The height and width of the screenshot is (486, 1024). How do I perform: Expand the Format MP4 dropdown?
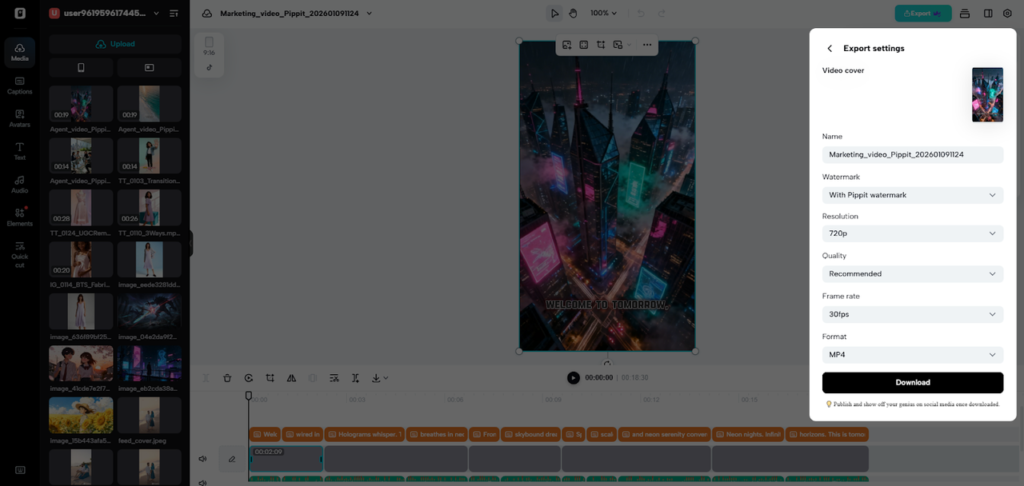click(x=912, y=355)
